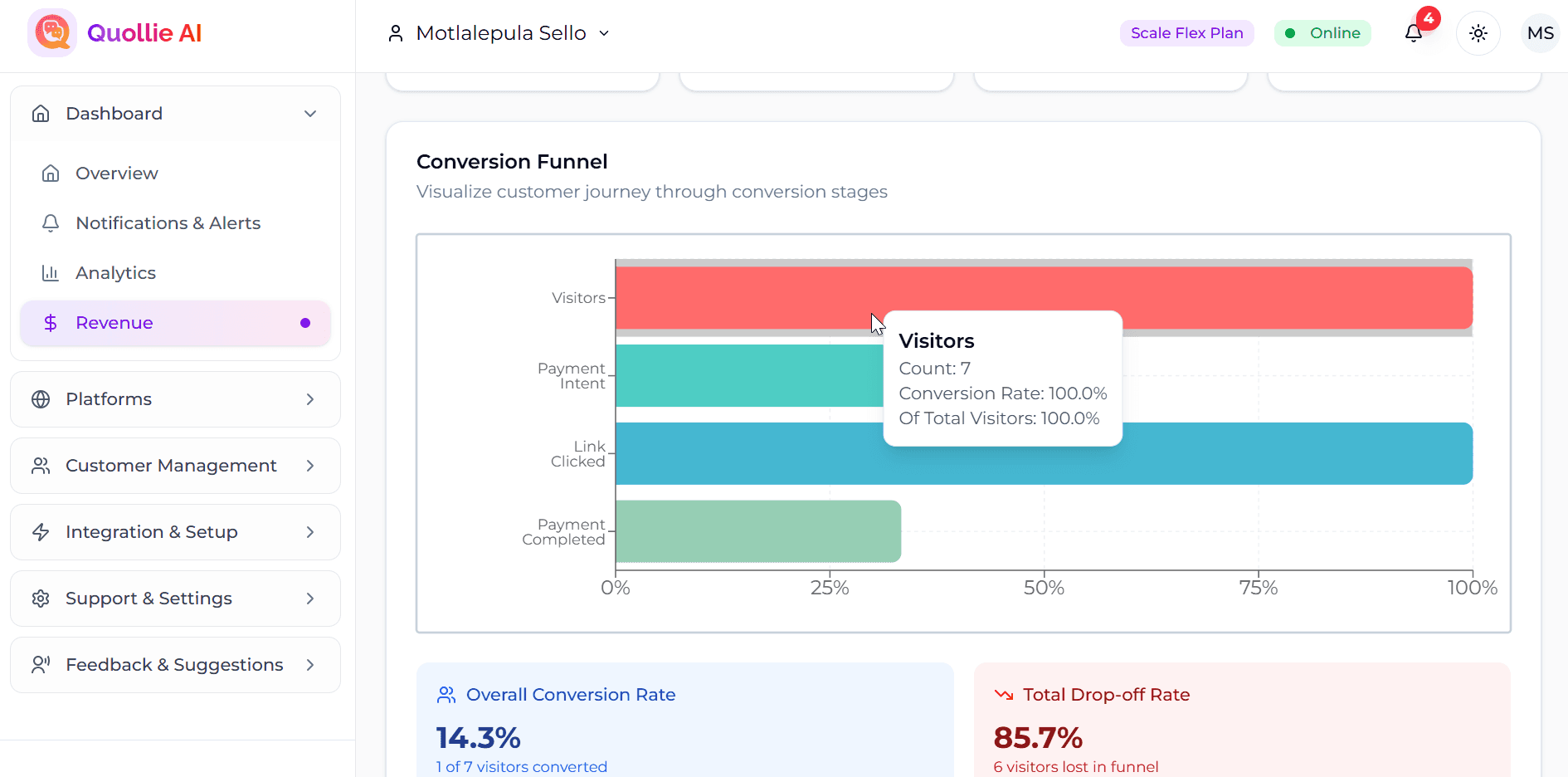Open the Integration & Setup lightning icon
The height and width of the screenshot is (777, 1568).
pos(41,532)
